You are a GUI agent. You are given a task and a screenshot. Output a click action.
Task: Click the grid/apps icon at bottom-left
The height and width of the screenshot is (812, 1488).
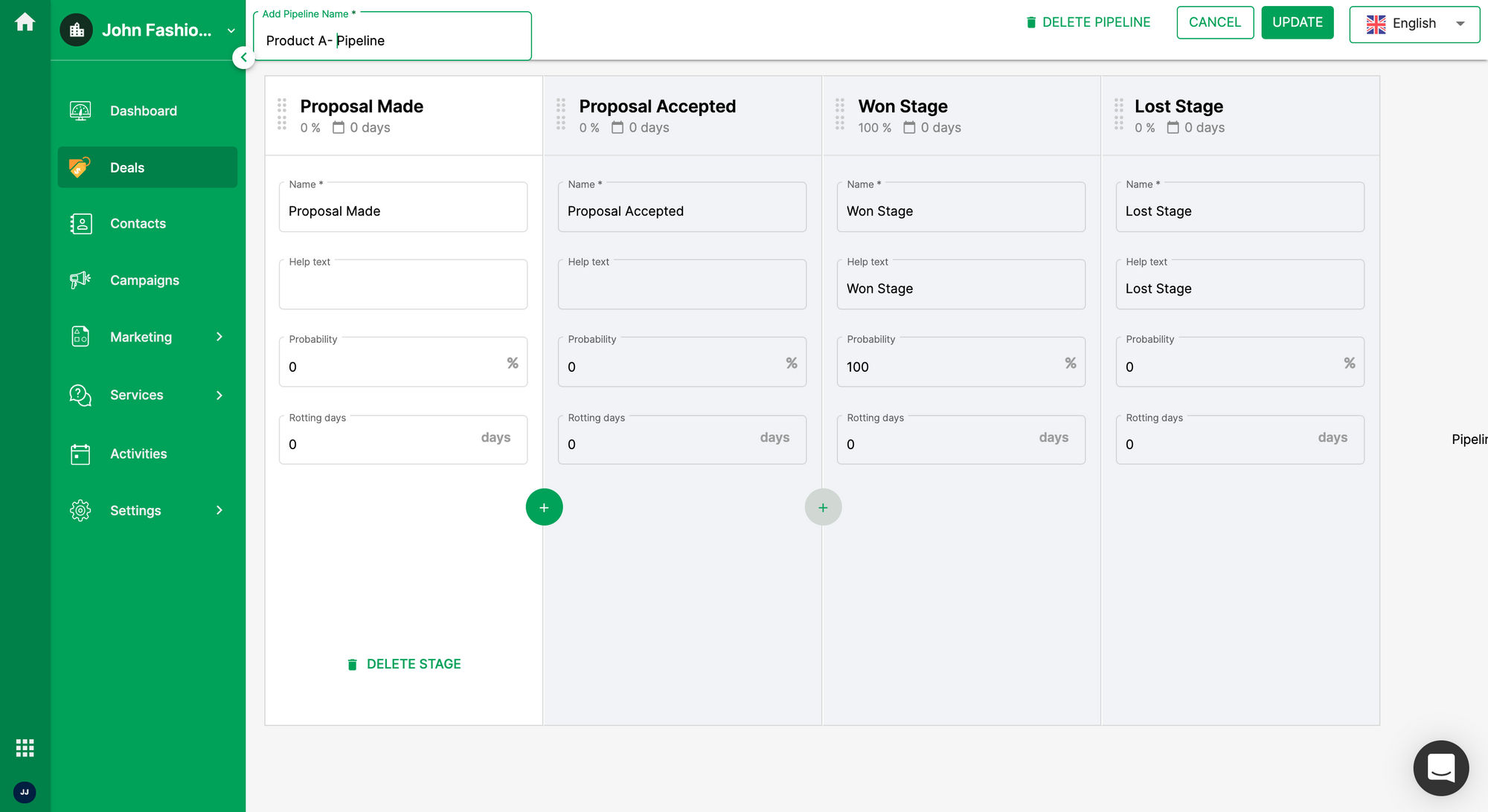pyautogui.click(x=25, y=748)
